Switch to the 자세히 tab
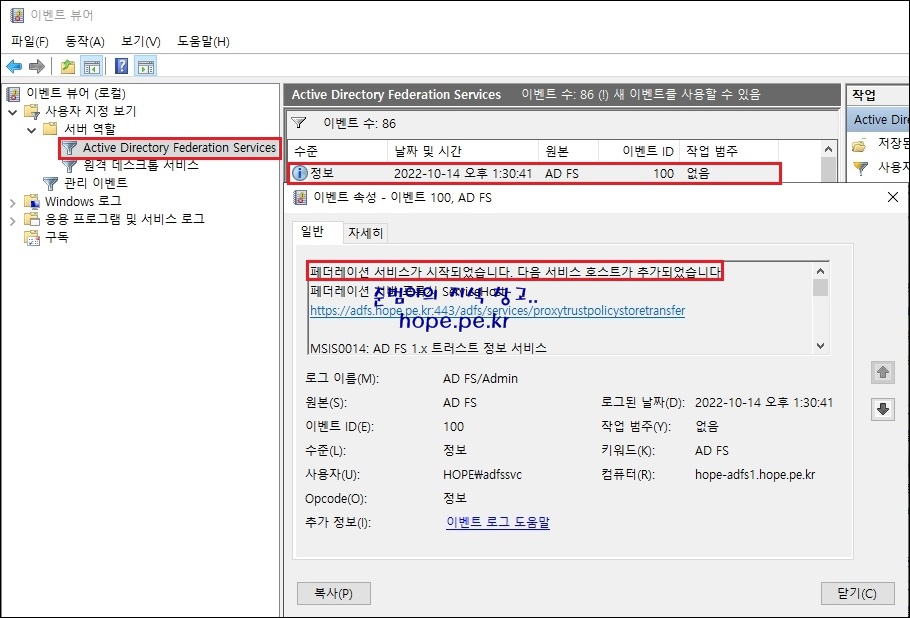 tap(365, 233)
